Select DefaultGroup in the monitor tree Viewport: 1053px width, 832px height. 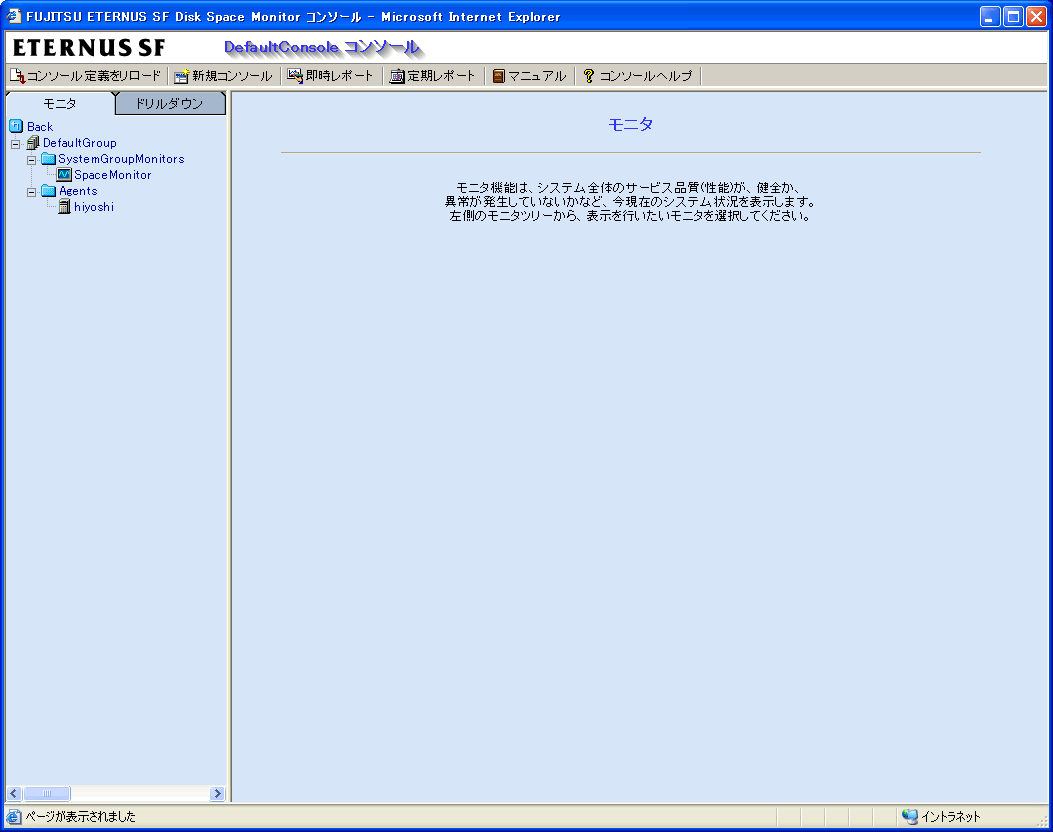[79, 142]
